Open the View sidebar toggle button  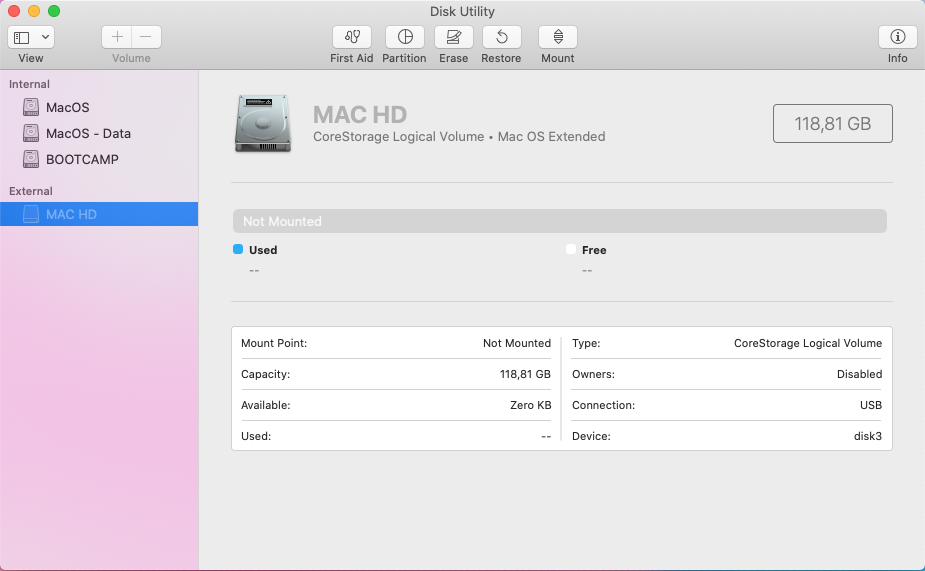(x=22, y=37)
